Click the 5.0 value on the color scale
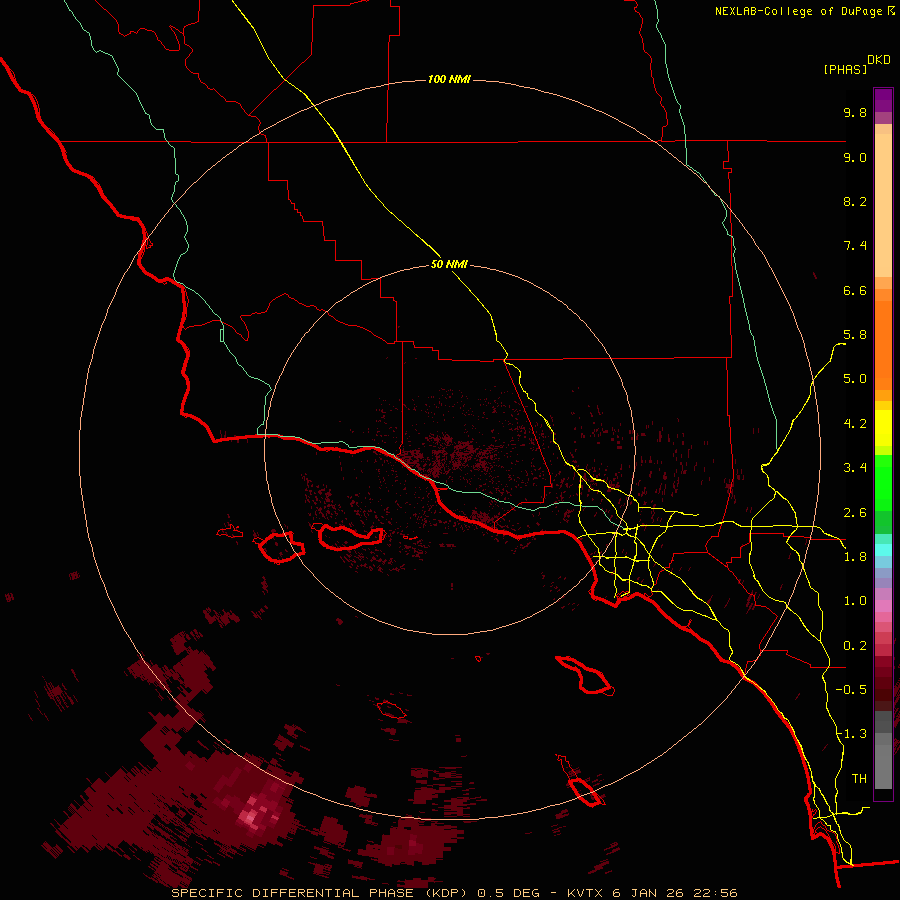This screenshot has height=900, width=900. point(855,379)
